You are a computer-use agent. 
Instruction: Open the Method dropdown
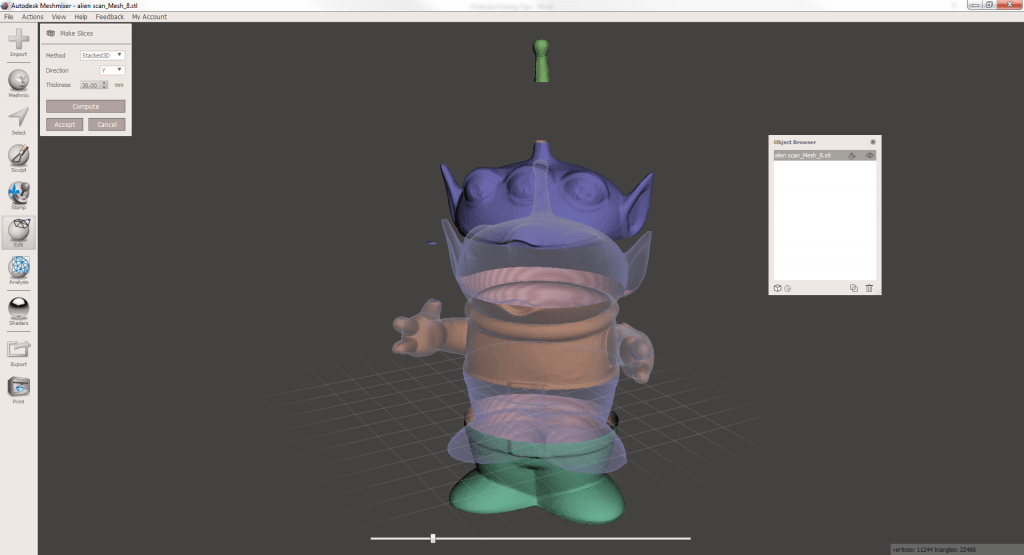102,56
